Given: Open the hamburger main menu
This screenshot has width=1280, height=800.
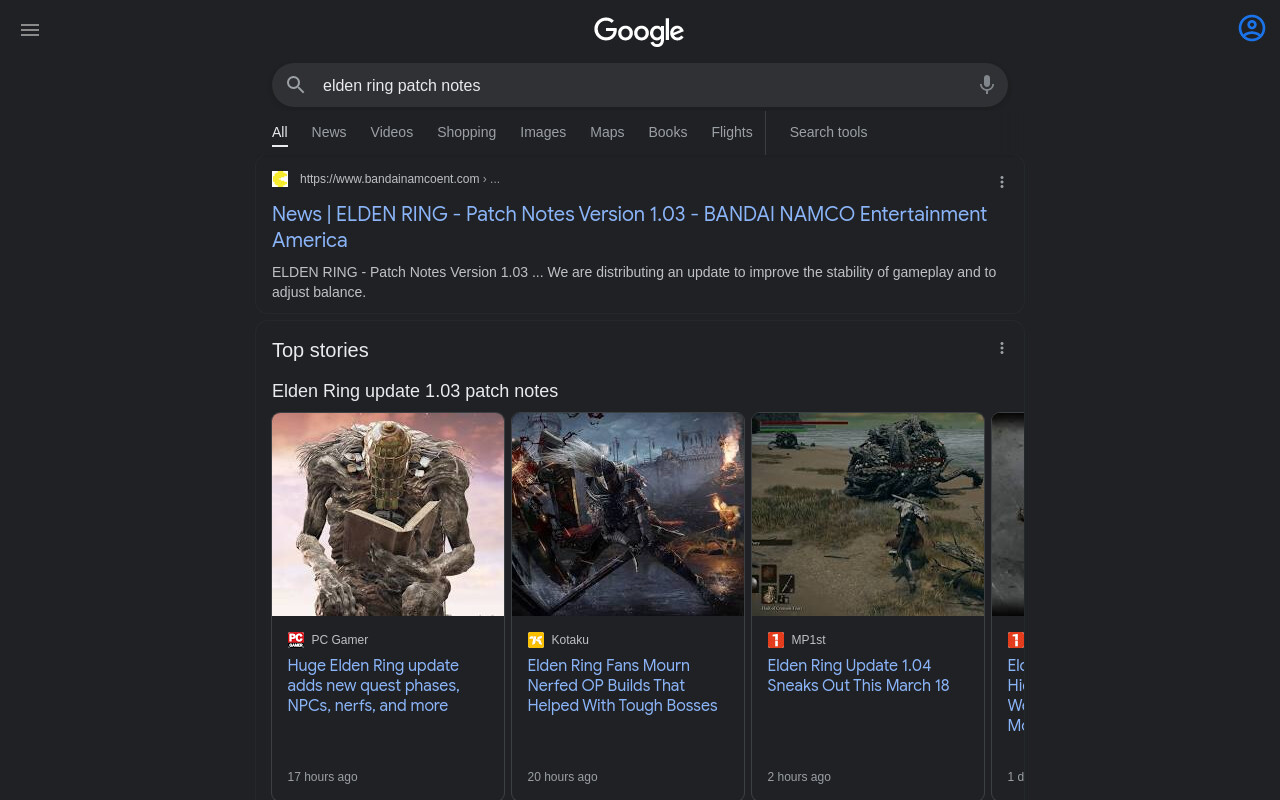Looking at the screenshot, I should tap(30, 30).
